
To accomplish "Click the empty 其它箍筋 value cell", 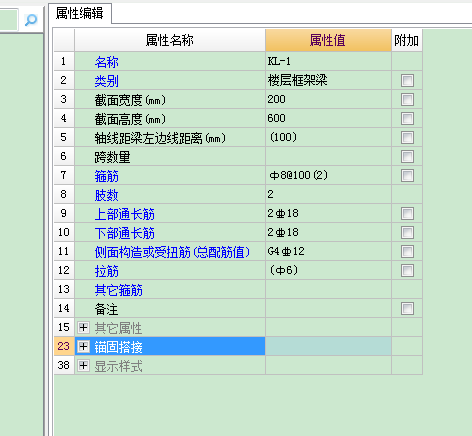I will pyautogui.click(x=328, y=289).
